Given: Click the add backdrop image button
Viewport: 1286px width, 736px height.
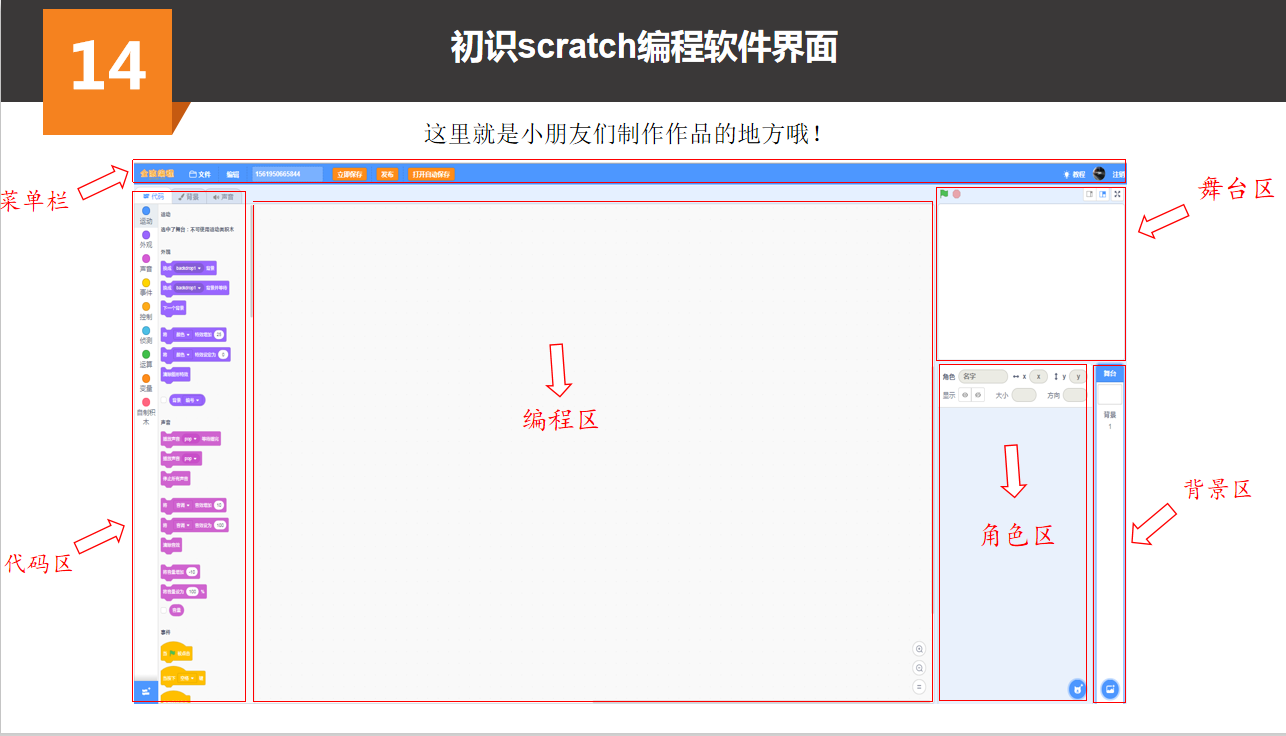Looking at the screenshot, I should 1110,689.
